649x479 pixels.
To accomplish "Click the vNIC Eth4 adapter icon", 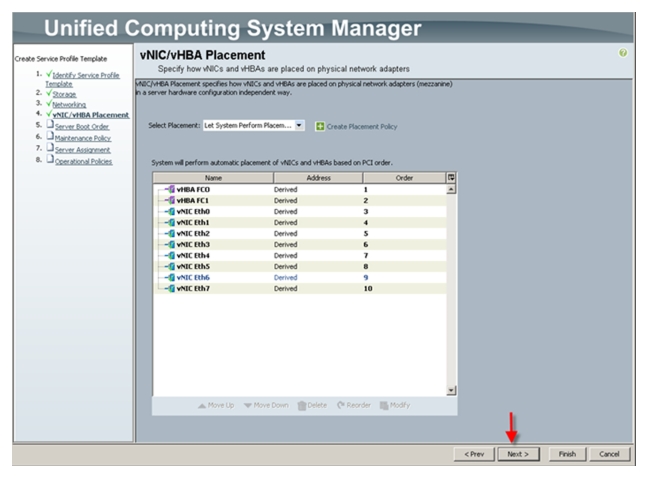I will pyautogui.click(x=171, y=255).
